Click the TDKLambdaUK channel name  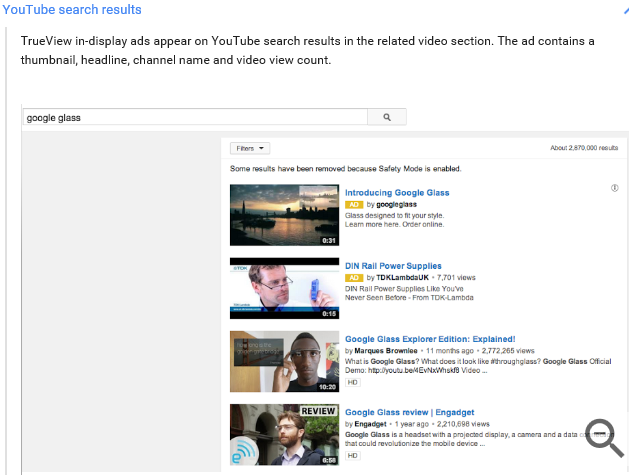tap(402, 278)
